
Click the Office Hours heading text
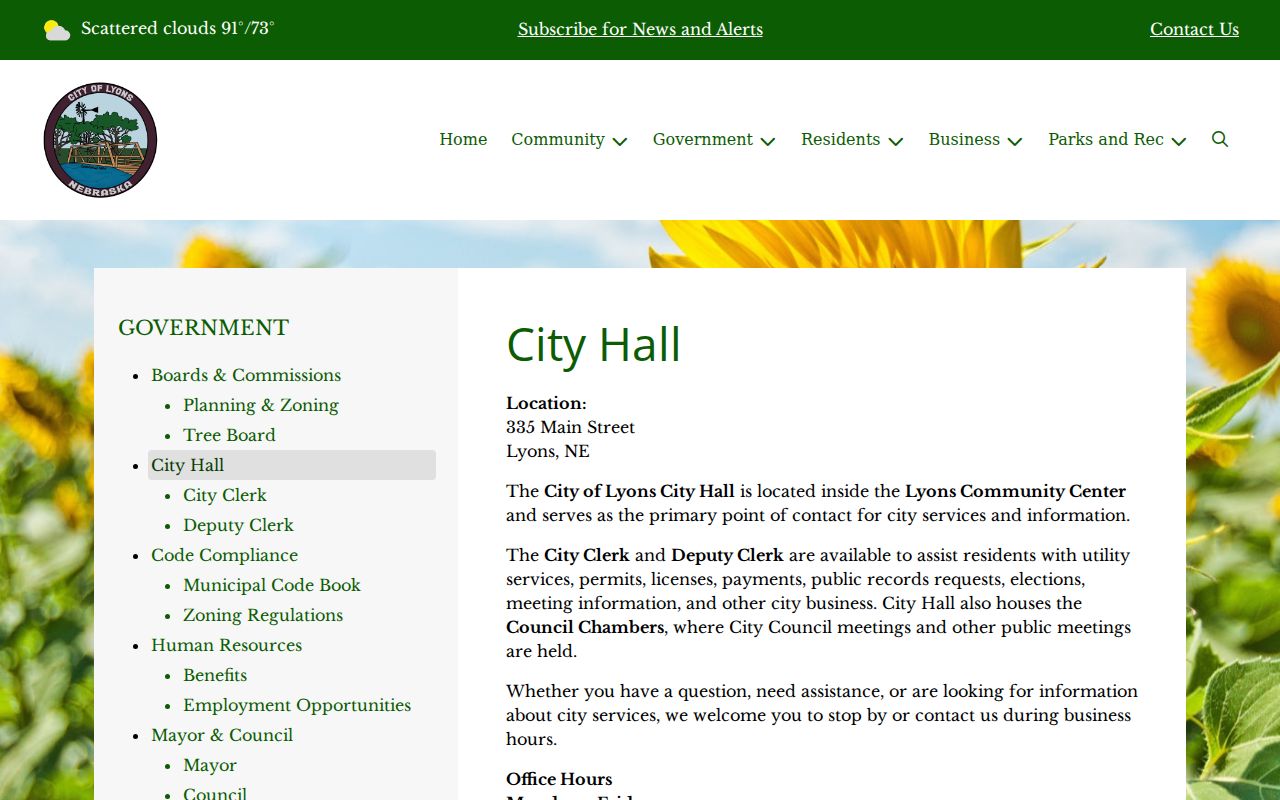559,779
